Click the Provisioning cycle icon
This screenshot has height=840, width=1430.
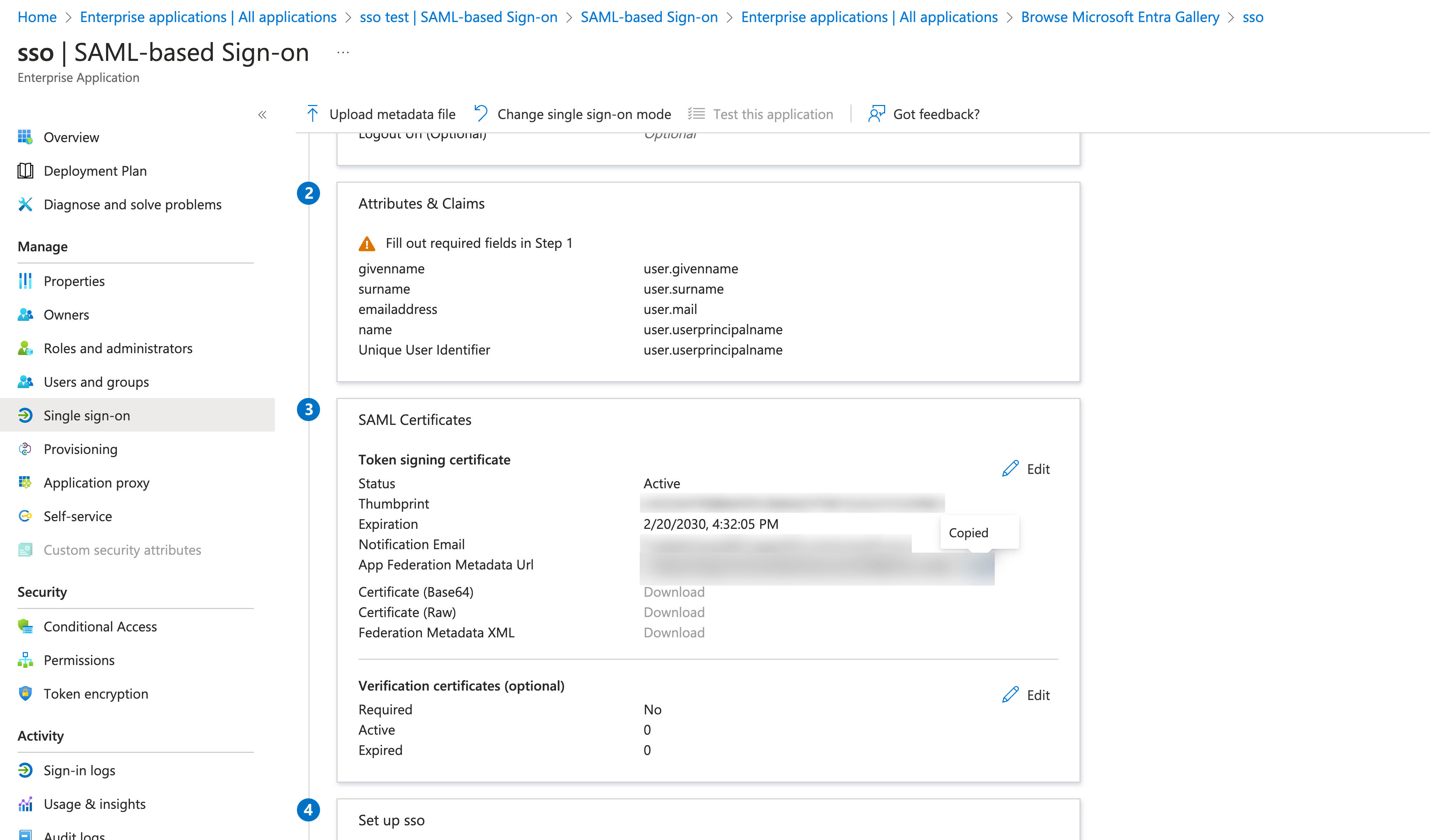[25, 449]
